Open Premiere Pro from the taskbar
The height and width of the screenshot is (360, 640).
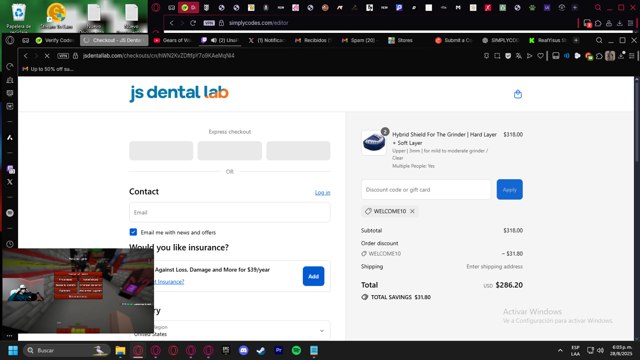[x=279, y=350]
